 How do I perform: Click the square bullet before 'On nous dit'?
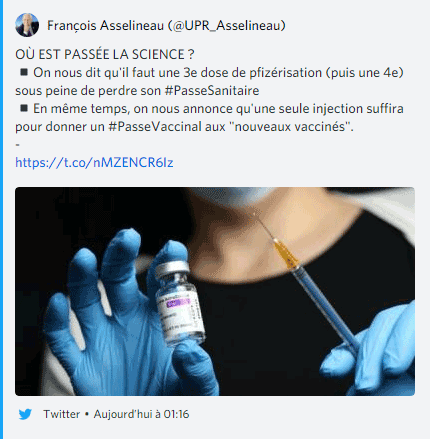coord(24,72)
